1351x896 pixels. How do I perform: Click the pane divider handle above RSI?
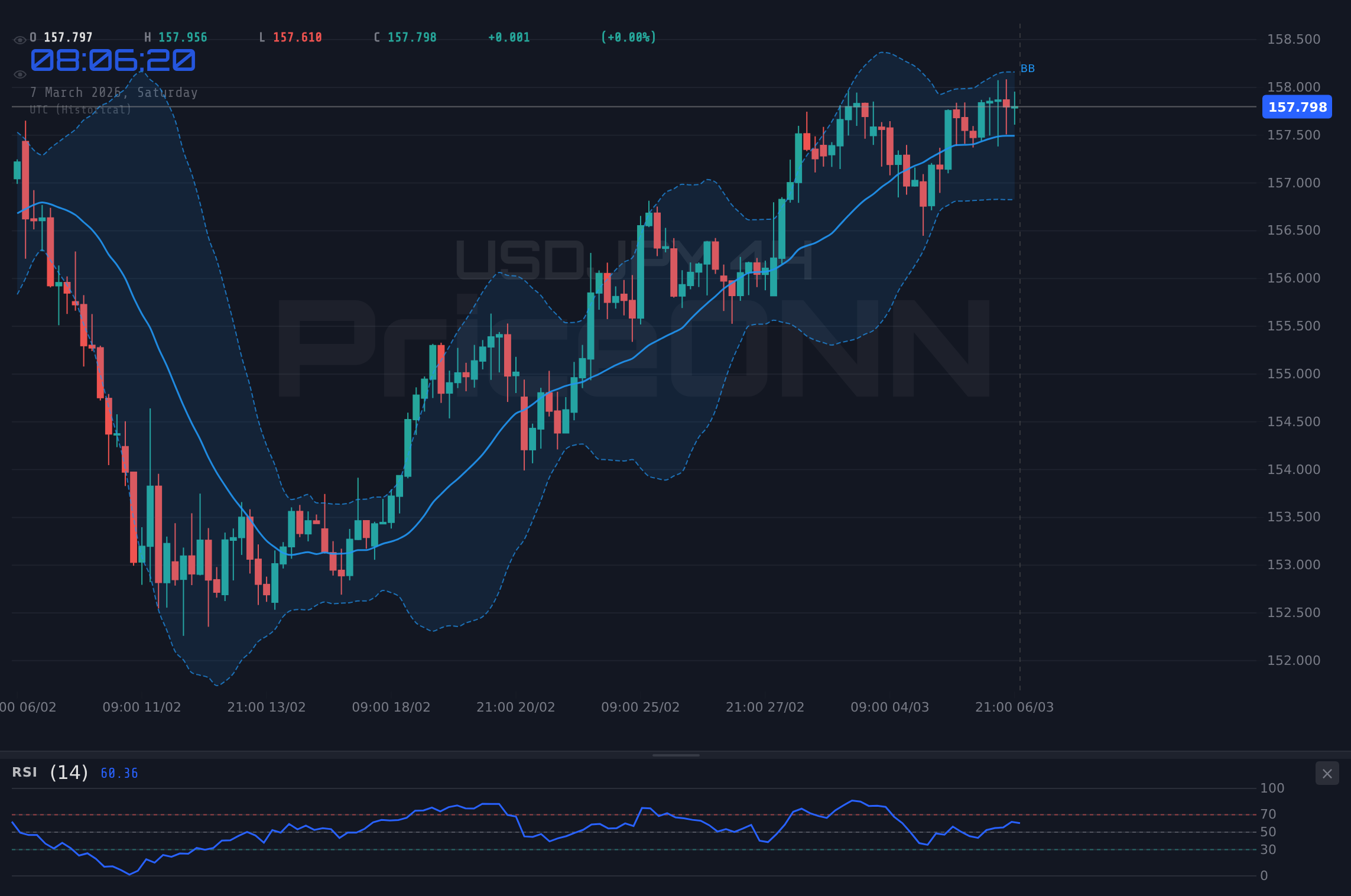click(x=675, y=755)
